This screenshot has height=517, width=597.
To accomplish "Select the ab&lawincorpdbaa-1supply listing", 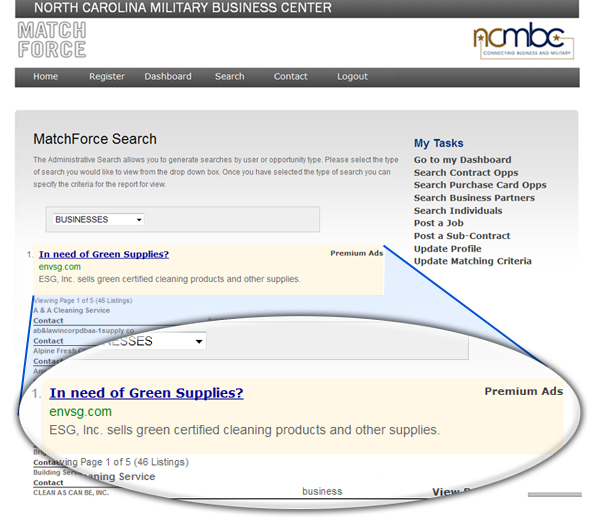I will (x=83, y=331).
